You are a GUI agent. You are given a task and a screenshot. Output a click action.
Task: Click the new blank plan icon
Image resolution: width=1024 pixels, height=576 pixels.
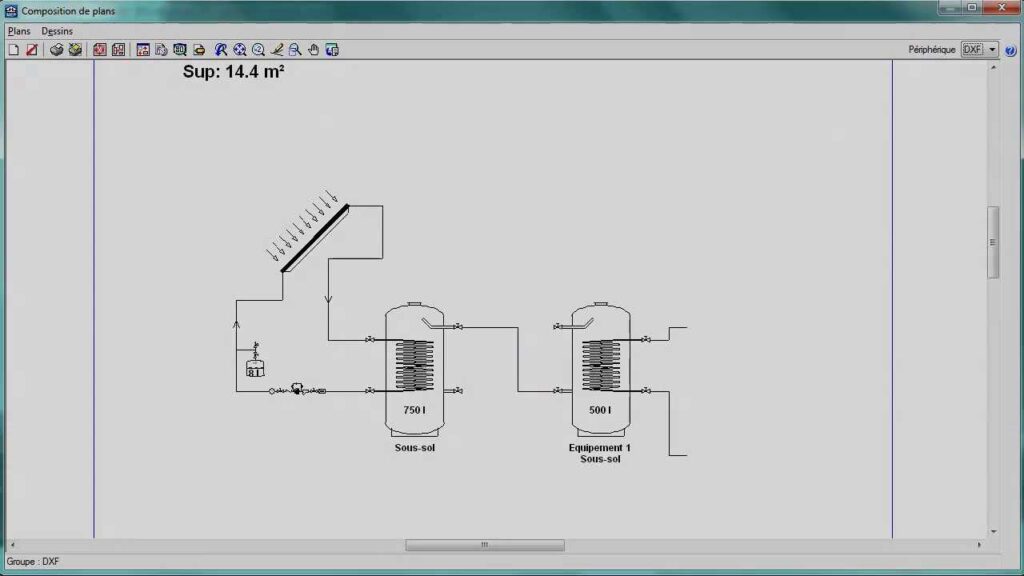pyautogui.click(x=14, y=49)
